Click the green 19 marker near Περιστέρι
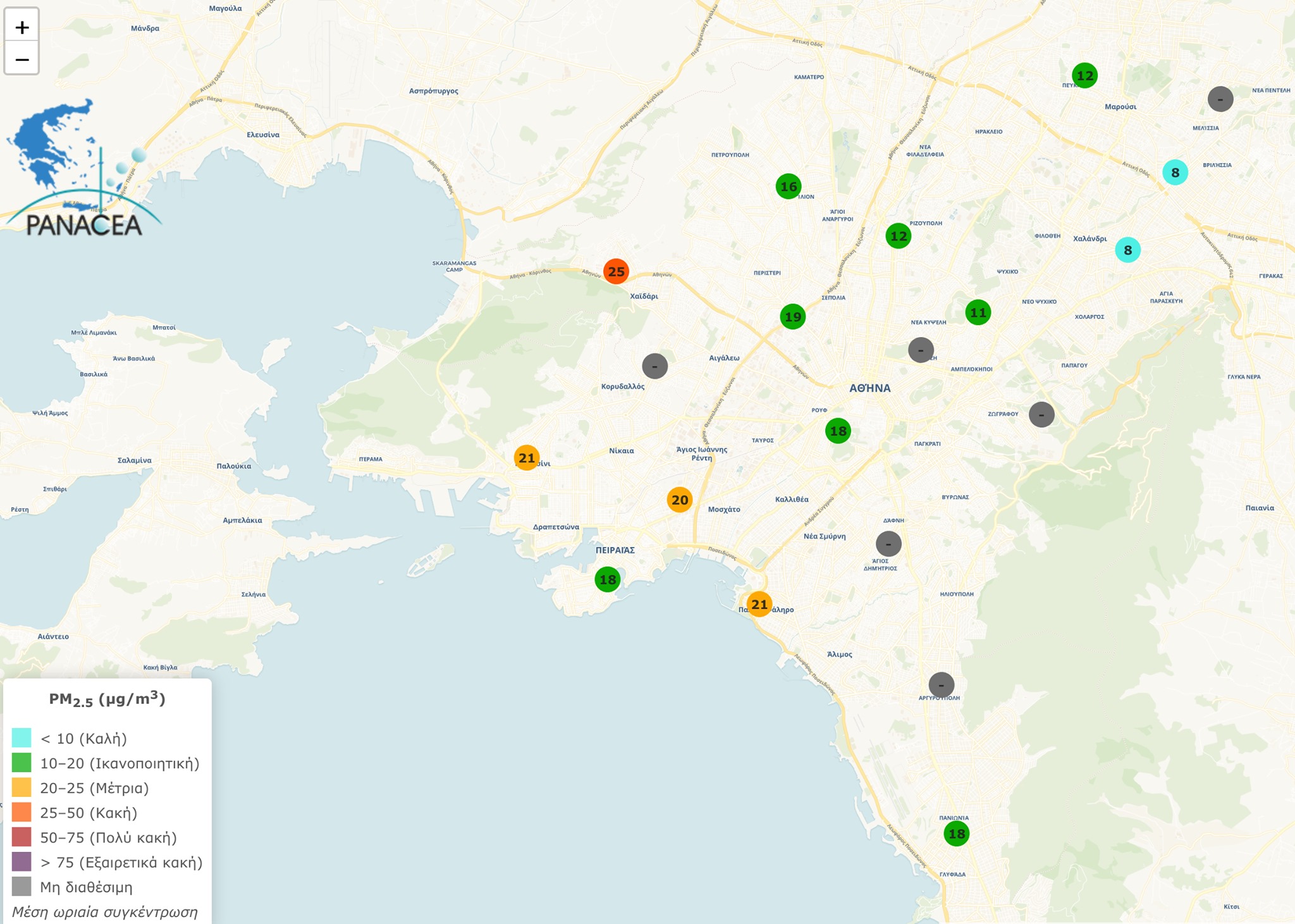The height and width of the screenshot is (924, 1295). click(792, 316)
